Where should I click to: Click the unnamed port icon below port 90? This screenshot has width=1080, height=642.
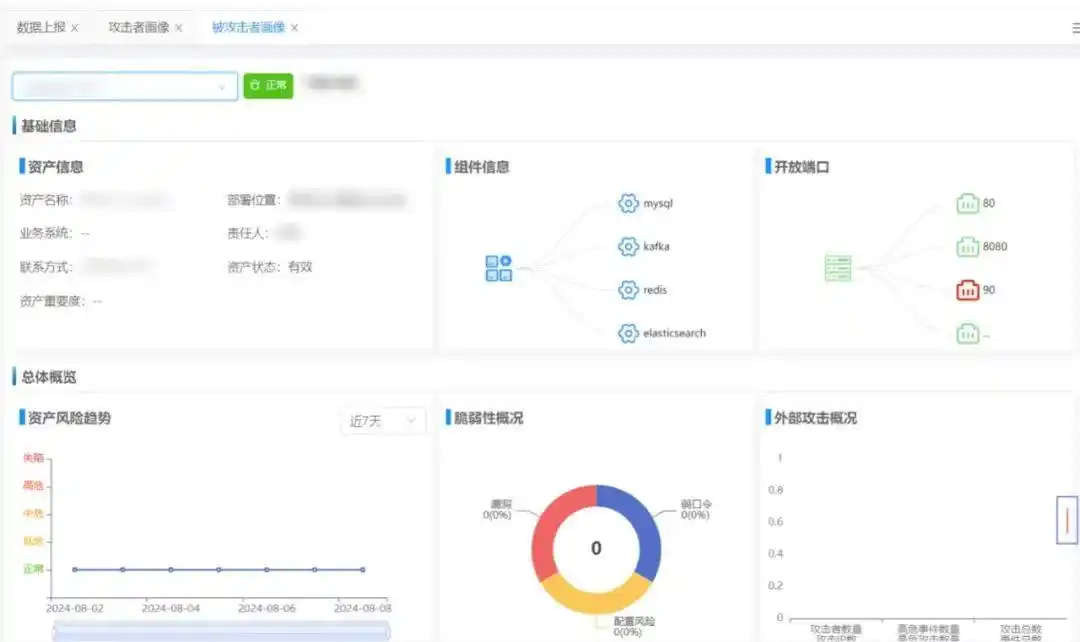pyautogui.click(x=968, y=333)
